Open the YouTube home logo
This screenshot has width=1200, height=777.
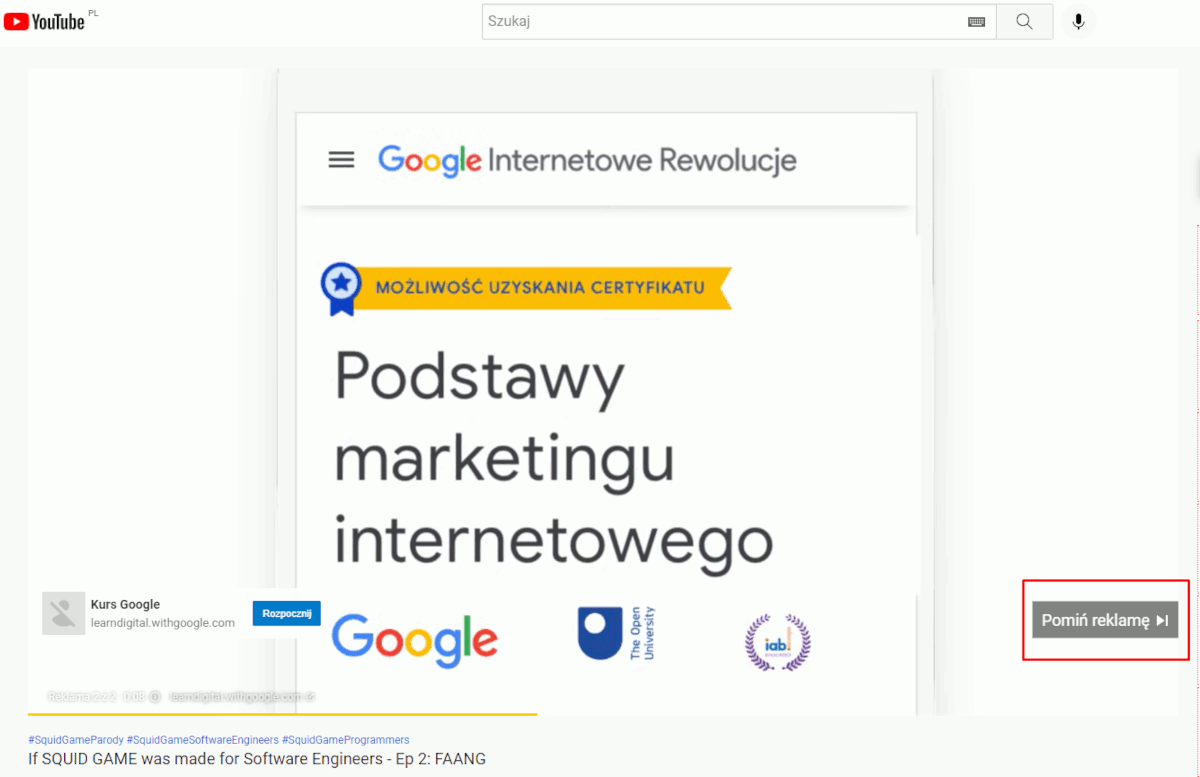pos(45,21)
